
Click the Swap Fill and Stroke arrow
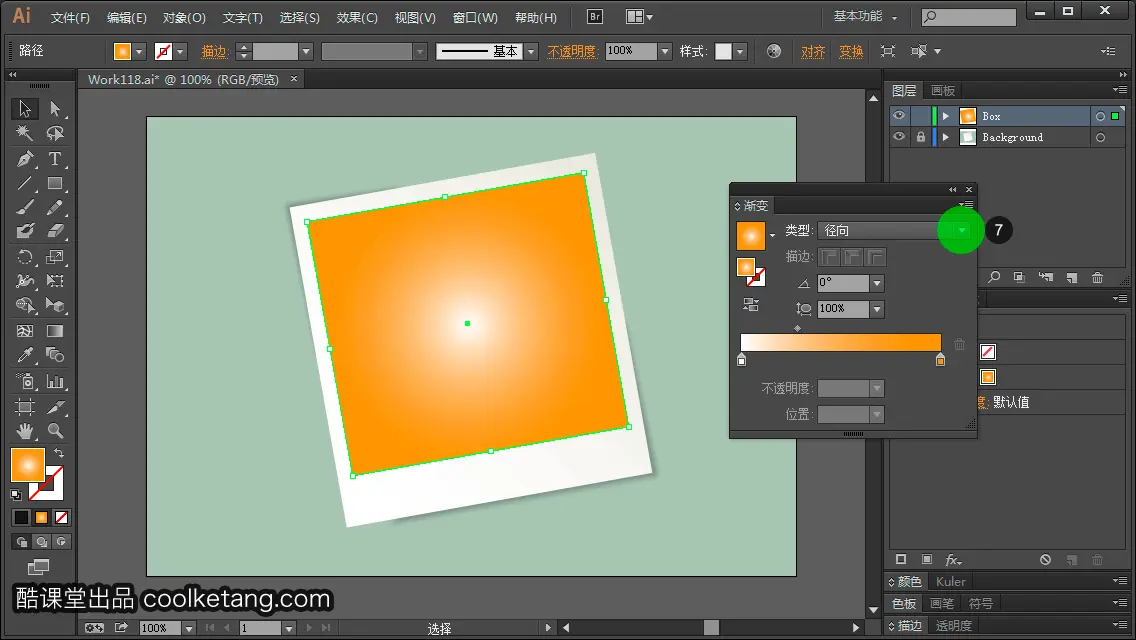tap(59, 453)
